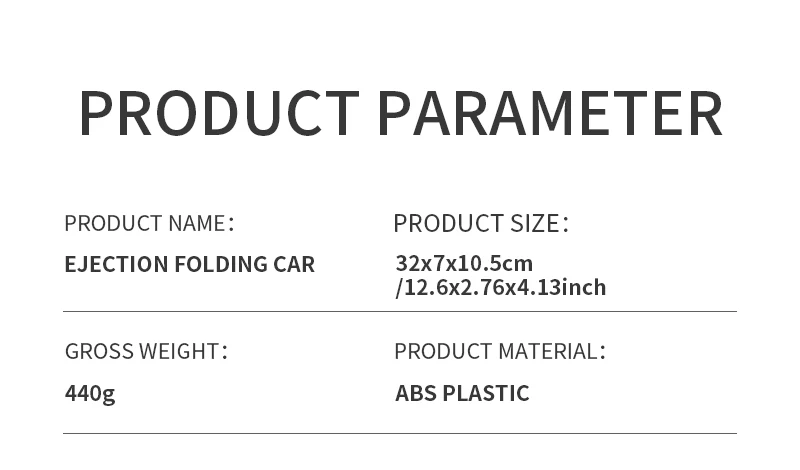Click the word EJECTION in product name

click(x=116, y=265)
